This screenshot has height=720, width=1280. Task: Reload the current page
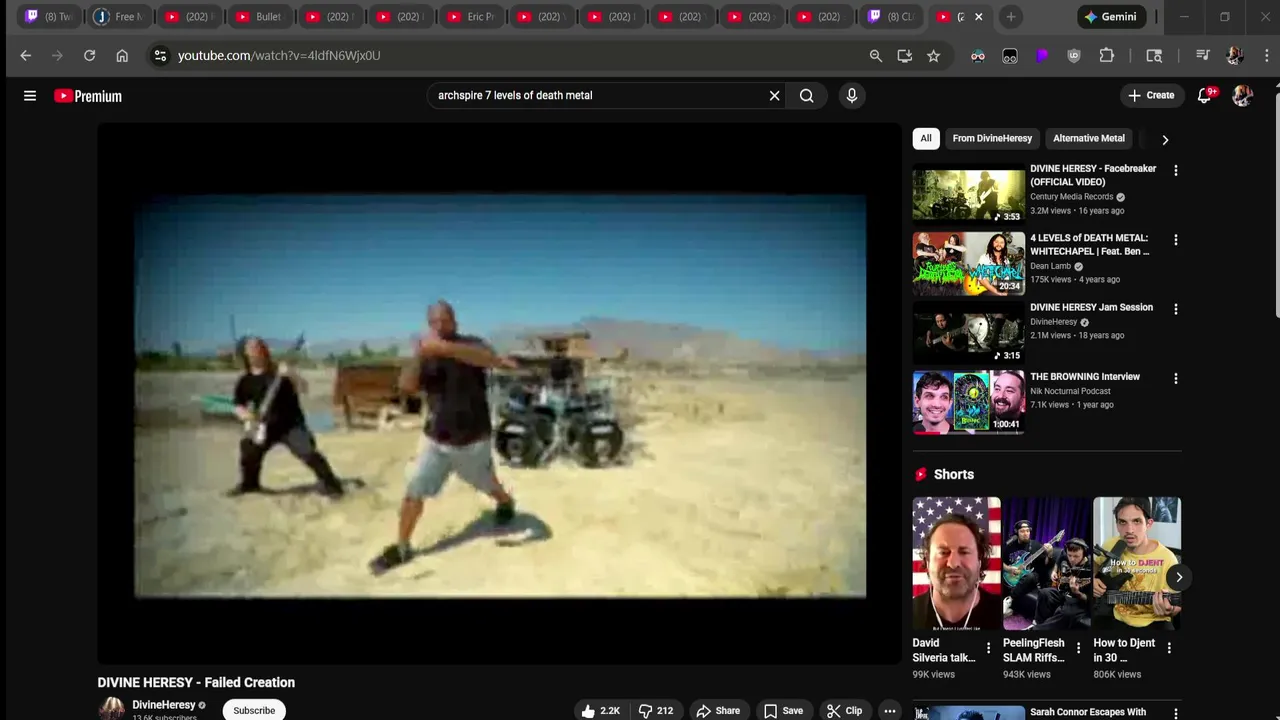pyautogui.click(x=90, y=56)
